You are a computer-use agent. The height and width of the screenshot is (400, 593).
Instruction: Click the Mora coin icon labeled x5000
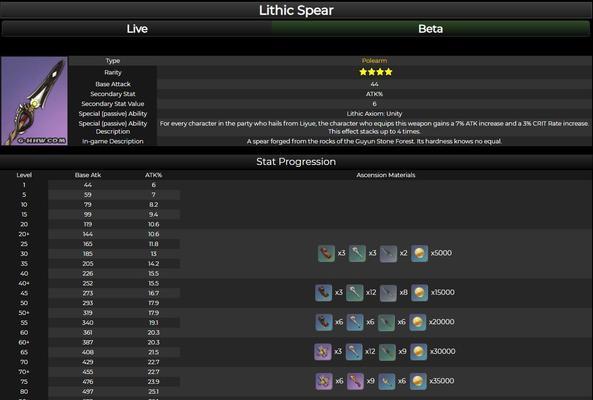(x=419, y=253)
